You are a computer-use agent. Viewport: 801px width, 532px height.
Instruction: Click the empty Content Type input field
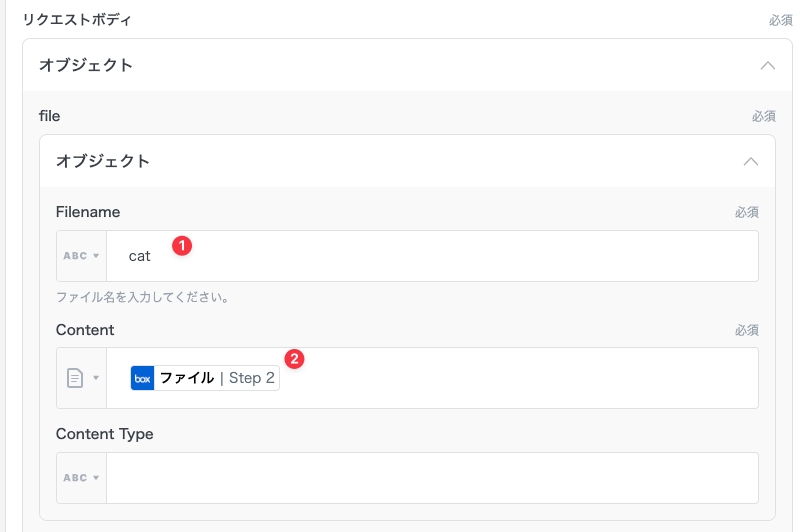[x=430, y=478]
